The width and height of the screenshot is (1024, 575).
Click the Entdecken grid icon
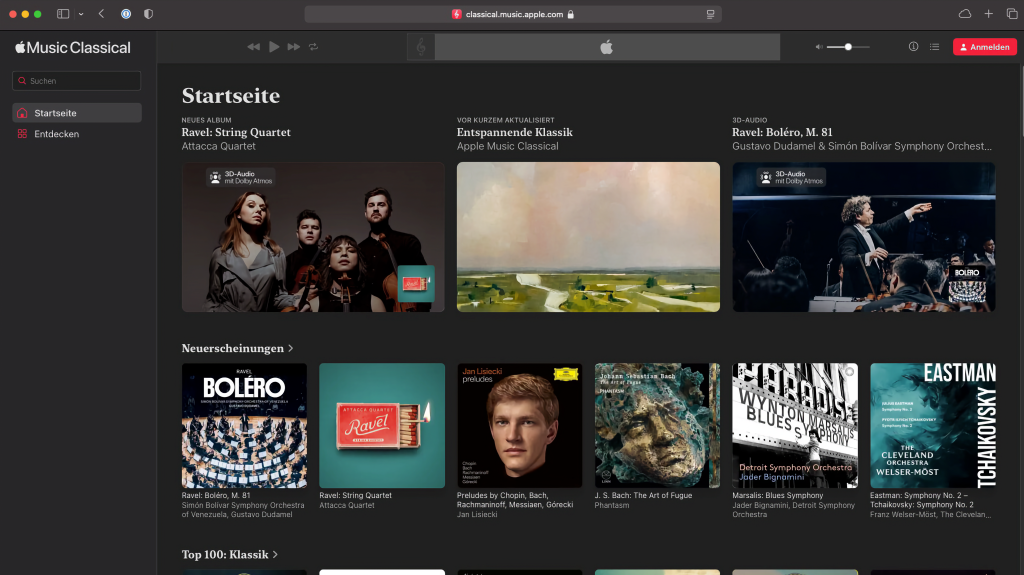pyautogui.click(x=22, y=134)
